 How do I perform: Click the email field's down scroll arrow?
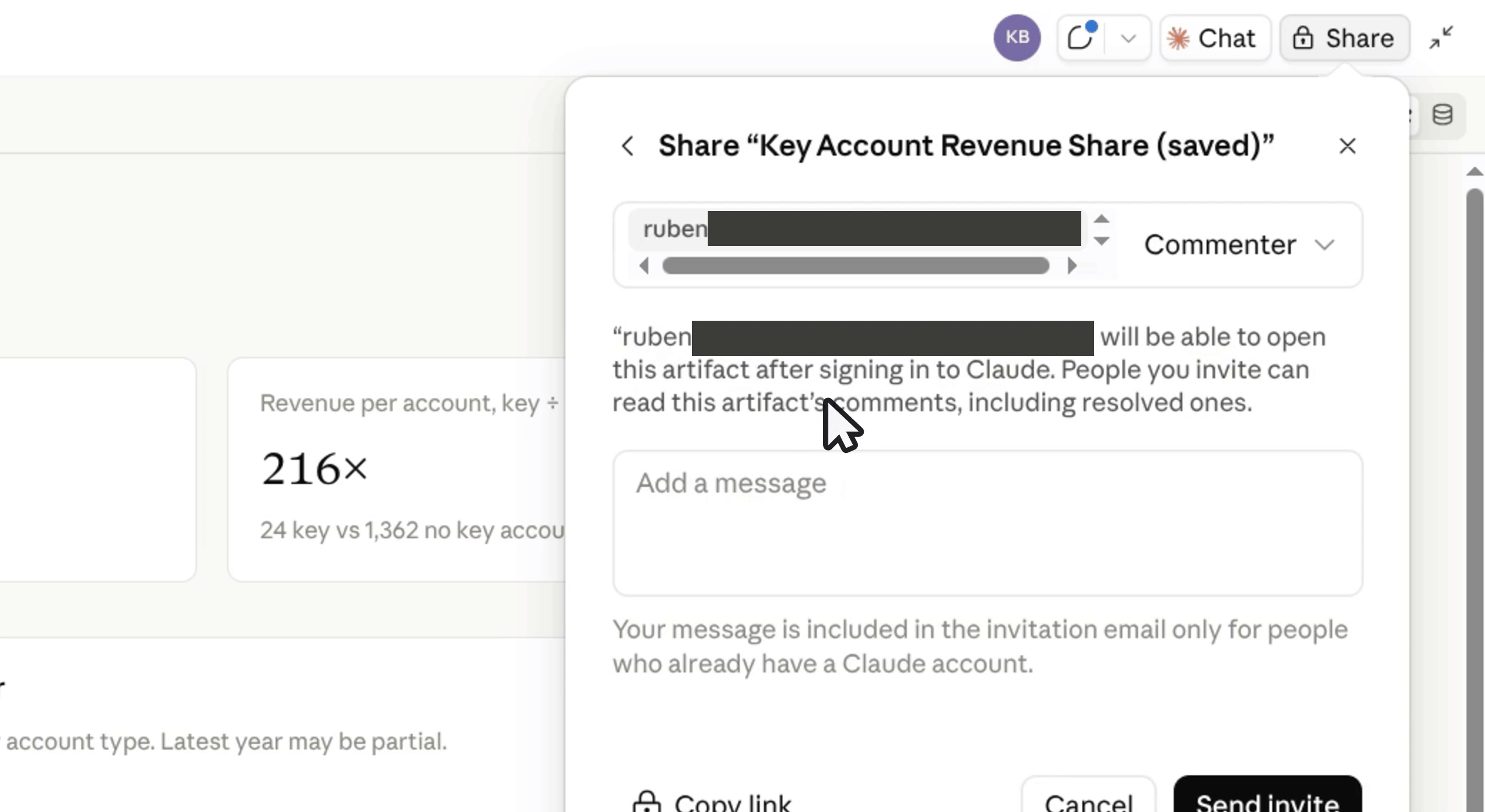click(1101, 240)
